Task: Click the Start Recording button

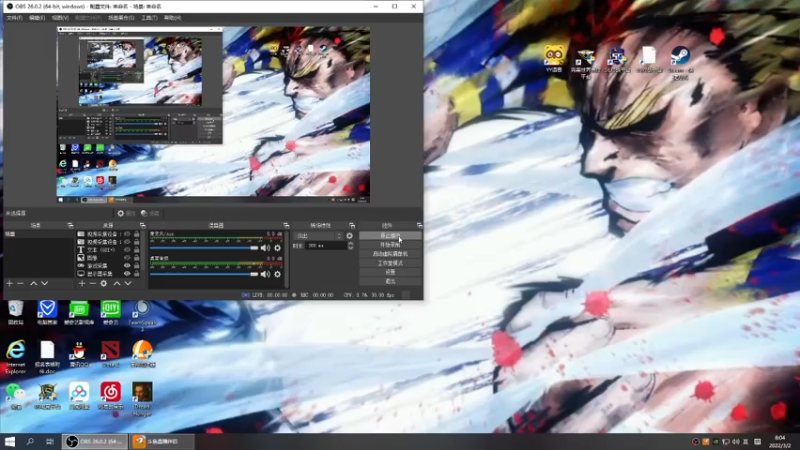Action: click(x=390, y=245)
